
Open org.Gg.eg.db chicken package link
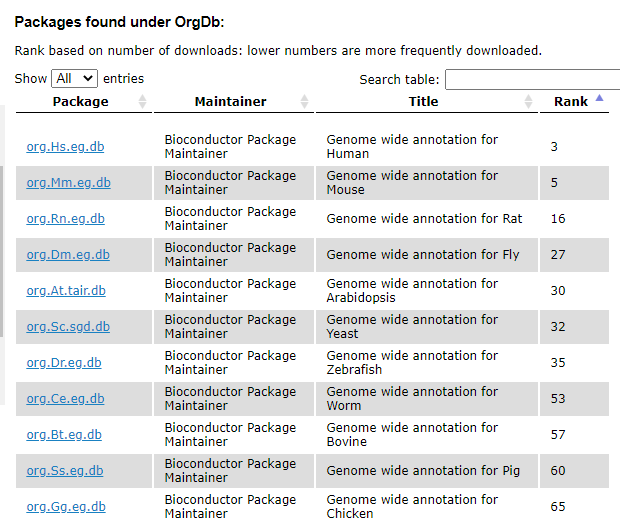66,507
